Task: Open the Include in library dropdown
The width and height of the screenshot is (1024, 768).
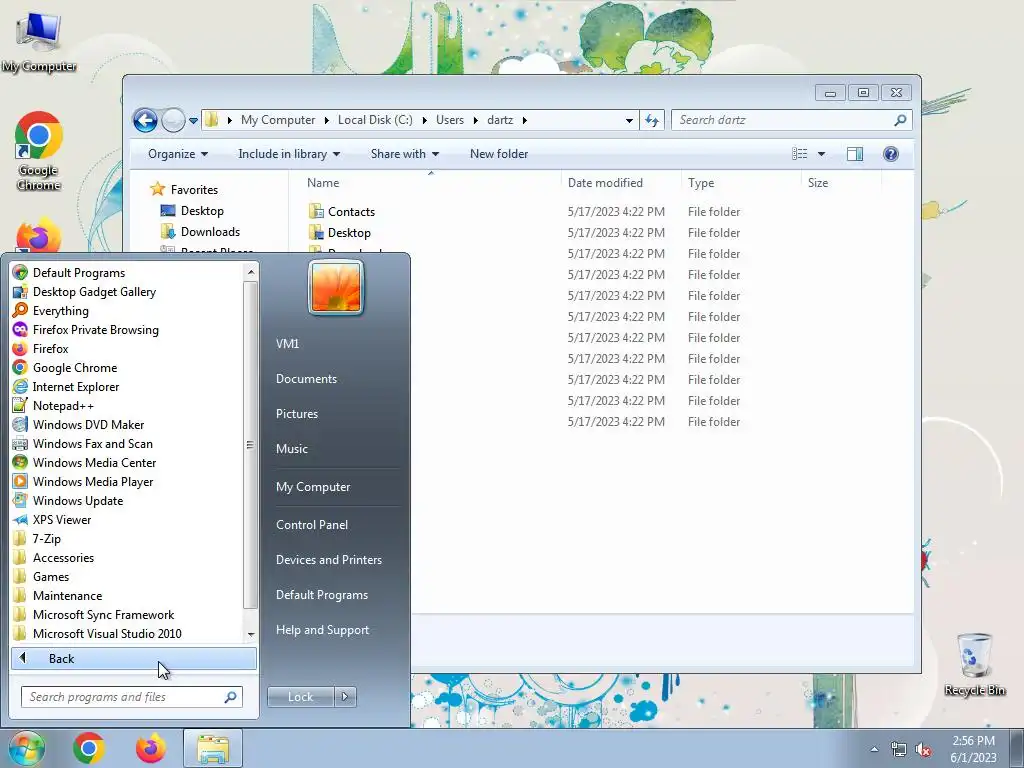Action: tap(289, 154)
